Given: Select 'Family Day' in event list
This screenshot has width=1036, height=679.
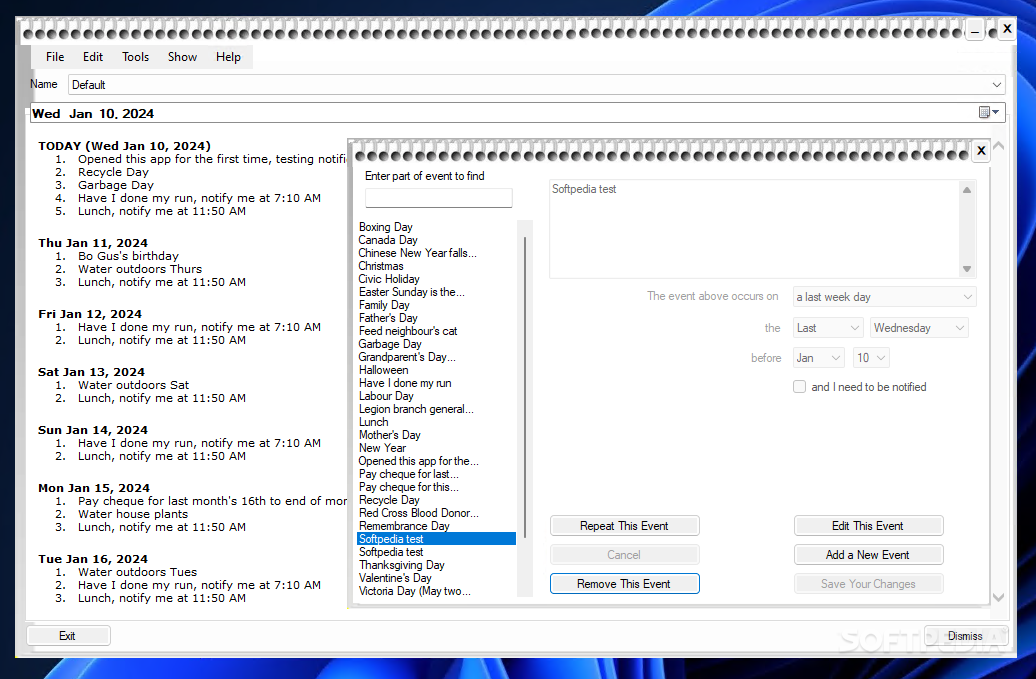Looking at the screenshot, I should [385, 305].
